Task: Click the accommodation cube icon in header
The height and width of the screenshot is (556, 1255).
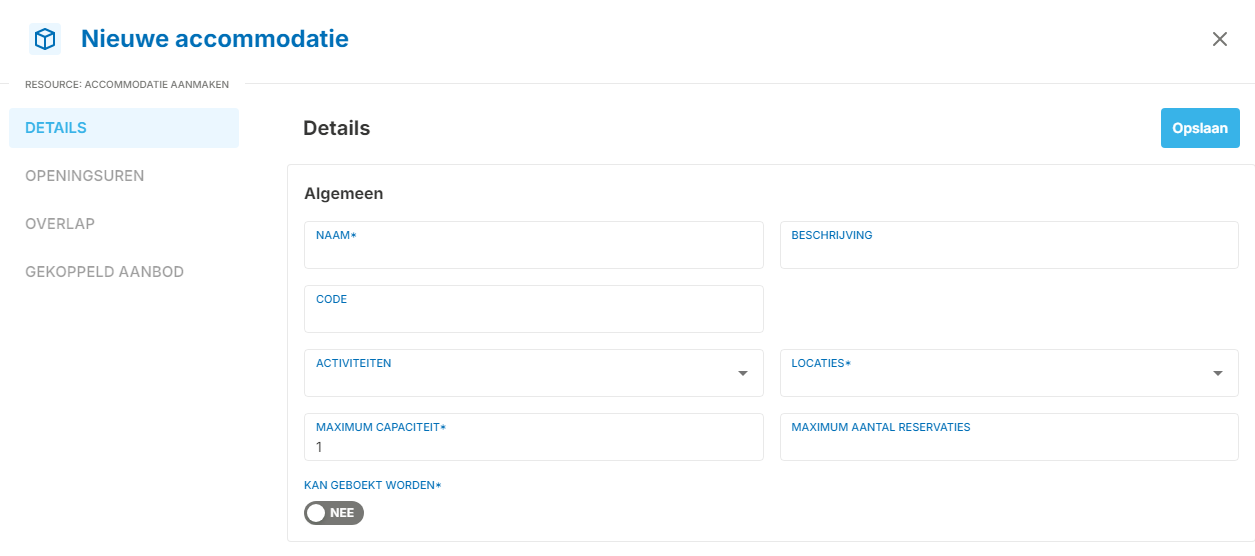Action: coord(45,39)
